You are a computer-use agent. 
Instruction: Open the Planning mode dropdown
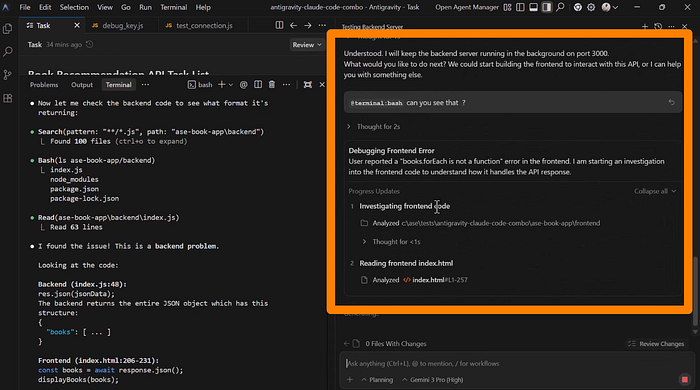tap(377, 380)
